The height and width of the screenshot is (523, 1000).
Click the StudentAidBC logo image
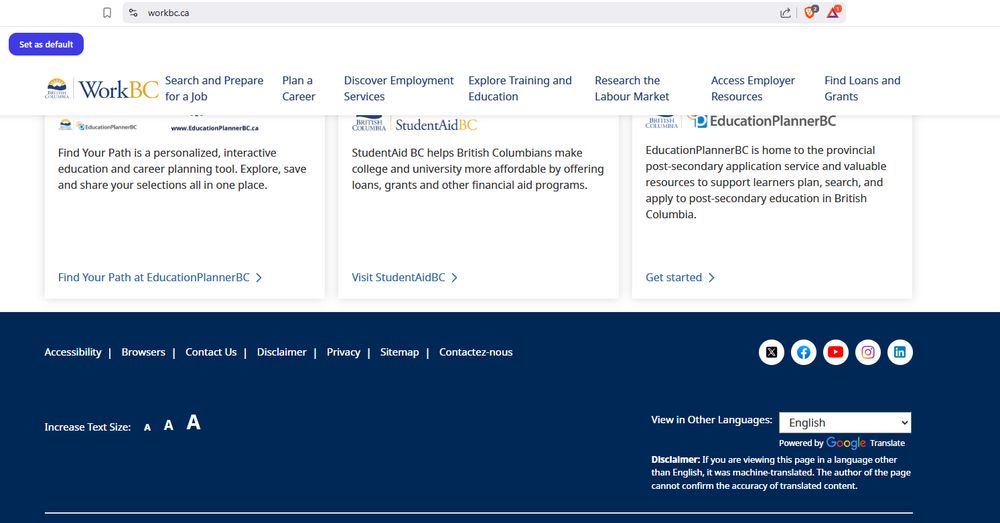pyautogui.click(x=415, y=124)
